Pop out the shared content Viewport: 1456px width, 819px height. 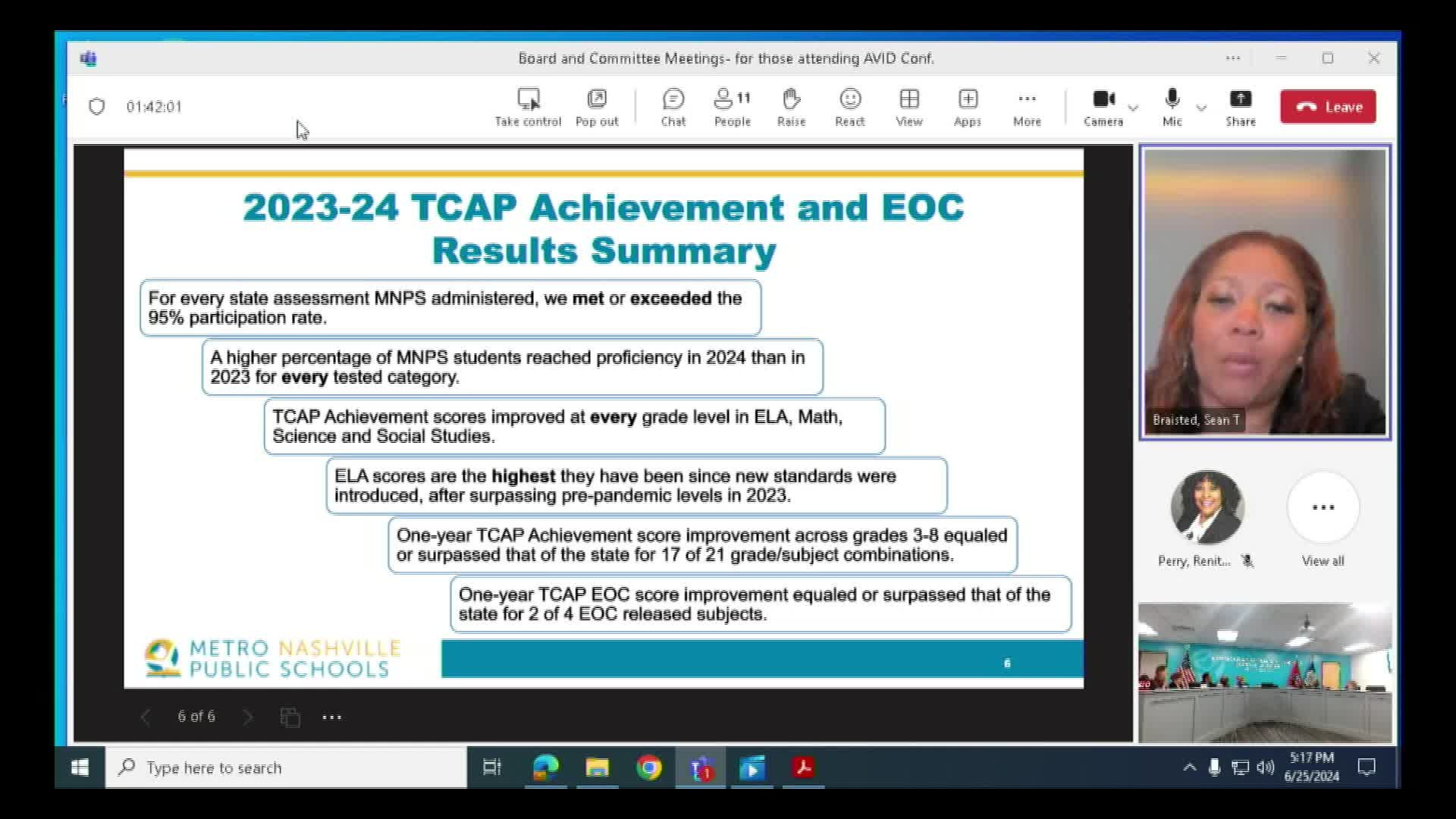click(x=597, y=107)
